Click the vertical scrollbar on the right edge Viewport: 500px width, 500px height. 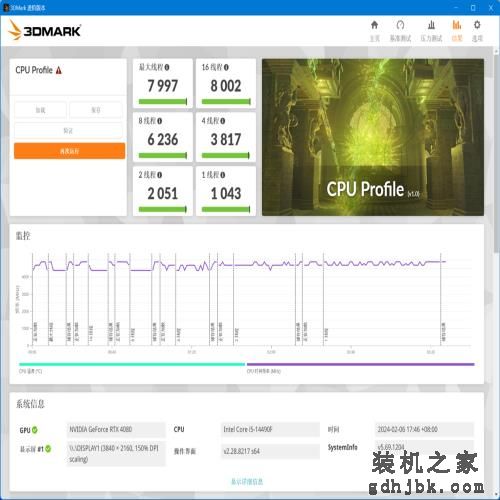pos(496,153)
